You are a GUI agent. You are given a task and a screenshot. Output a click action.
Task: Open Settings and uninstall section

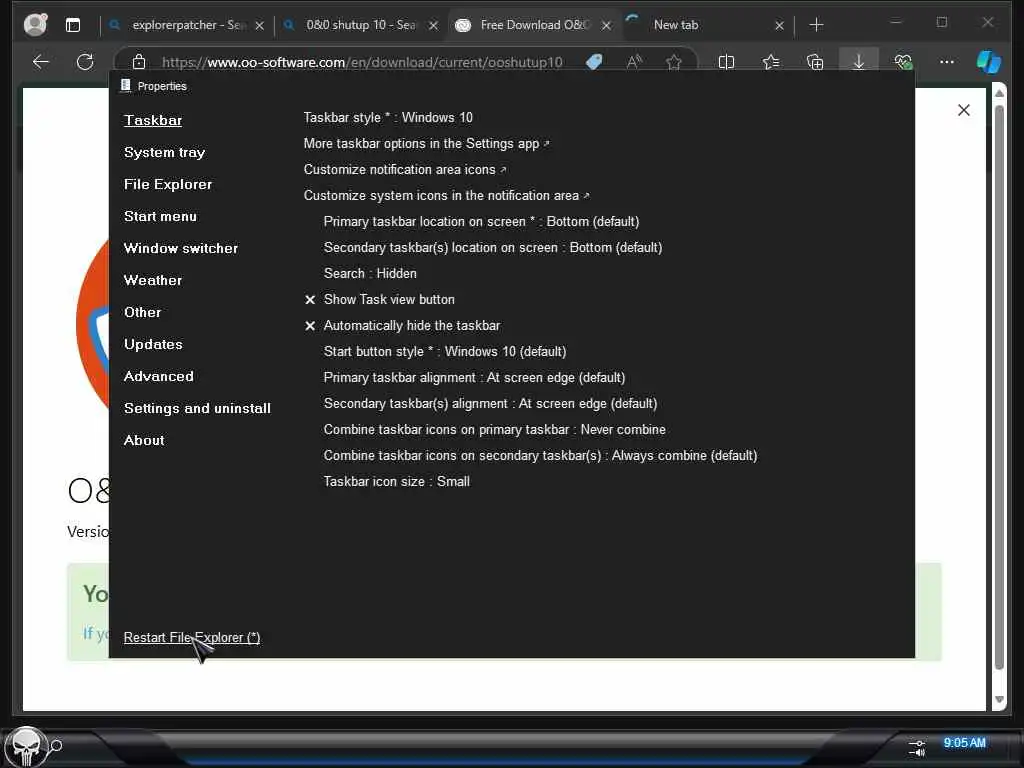[x=197, y=408]
